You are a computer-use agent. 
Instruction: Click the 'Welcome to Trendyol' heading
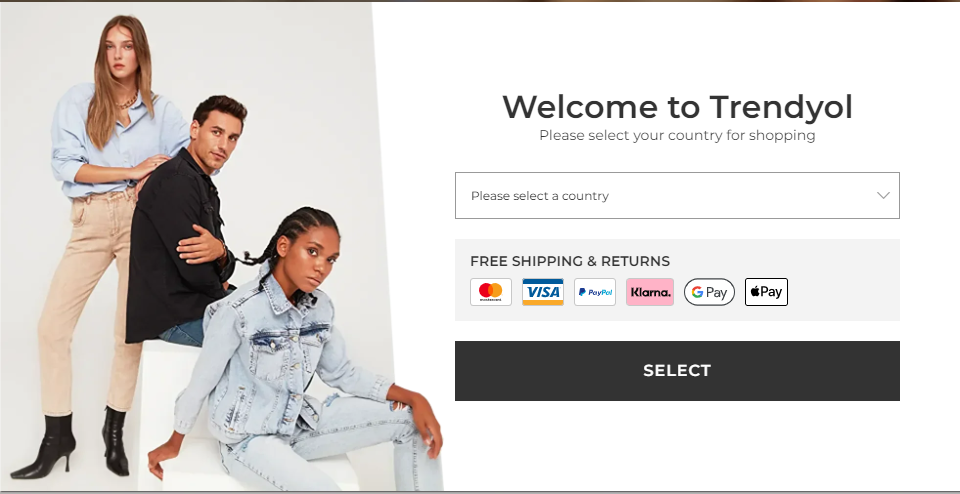click(x=677, y=107)
